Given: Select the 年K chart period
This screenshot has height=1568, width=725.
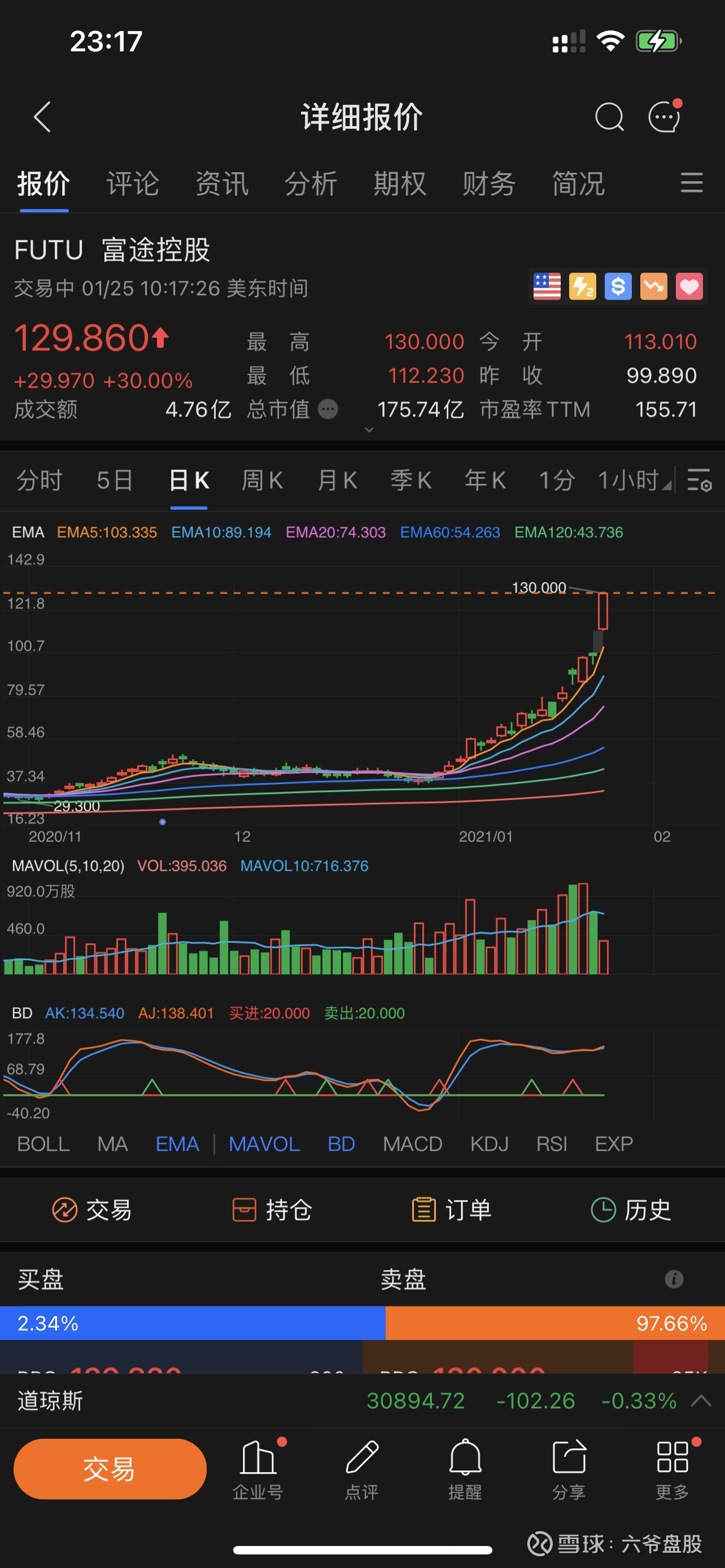Looking at the screenshot, I should (x=485, y=480).
